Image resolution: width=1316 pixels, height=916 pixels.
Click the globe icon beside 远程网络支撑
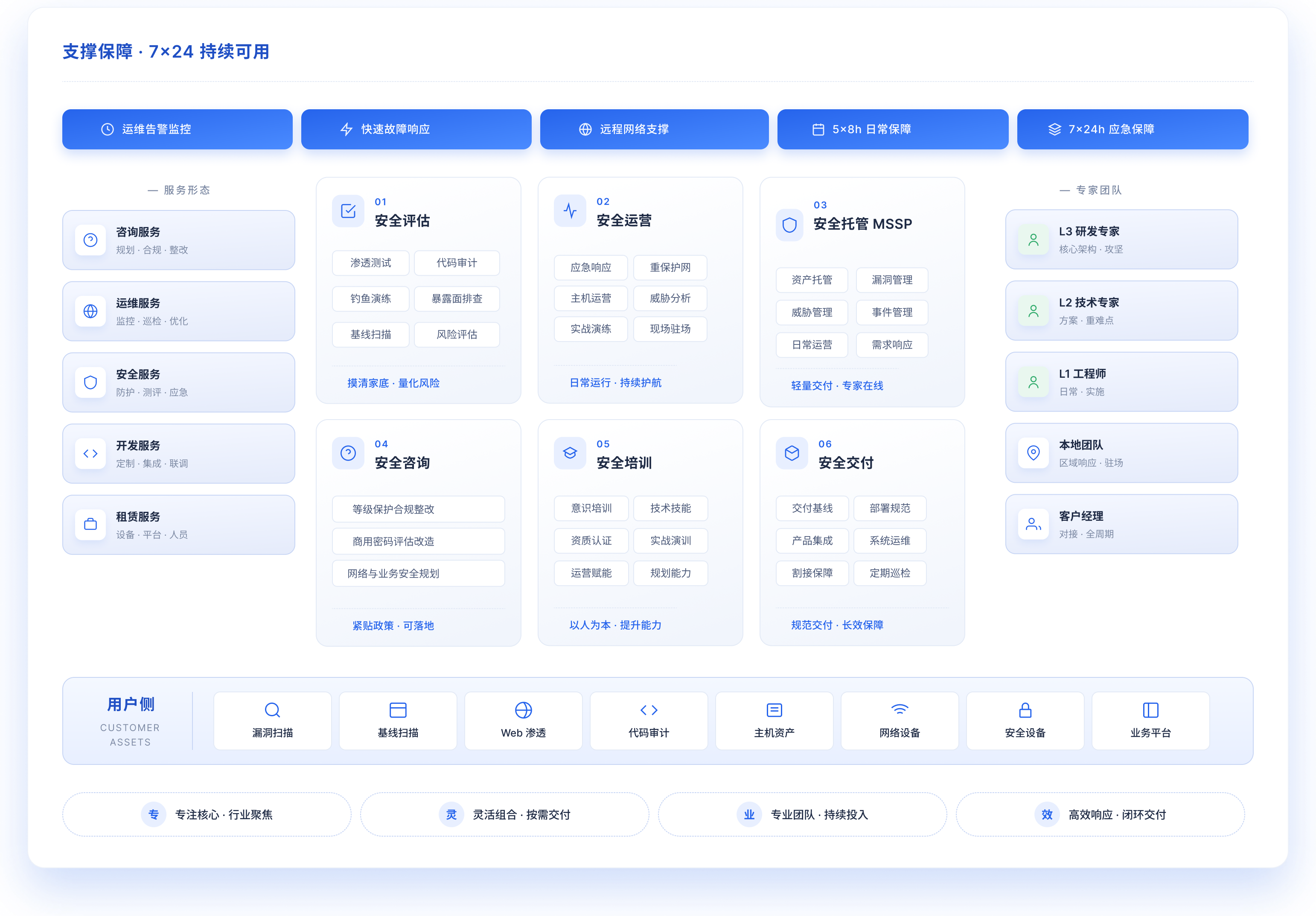585,130
